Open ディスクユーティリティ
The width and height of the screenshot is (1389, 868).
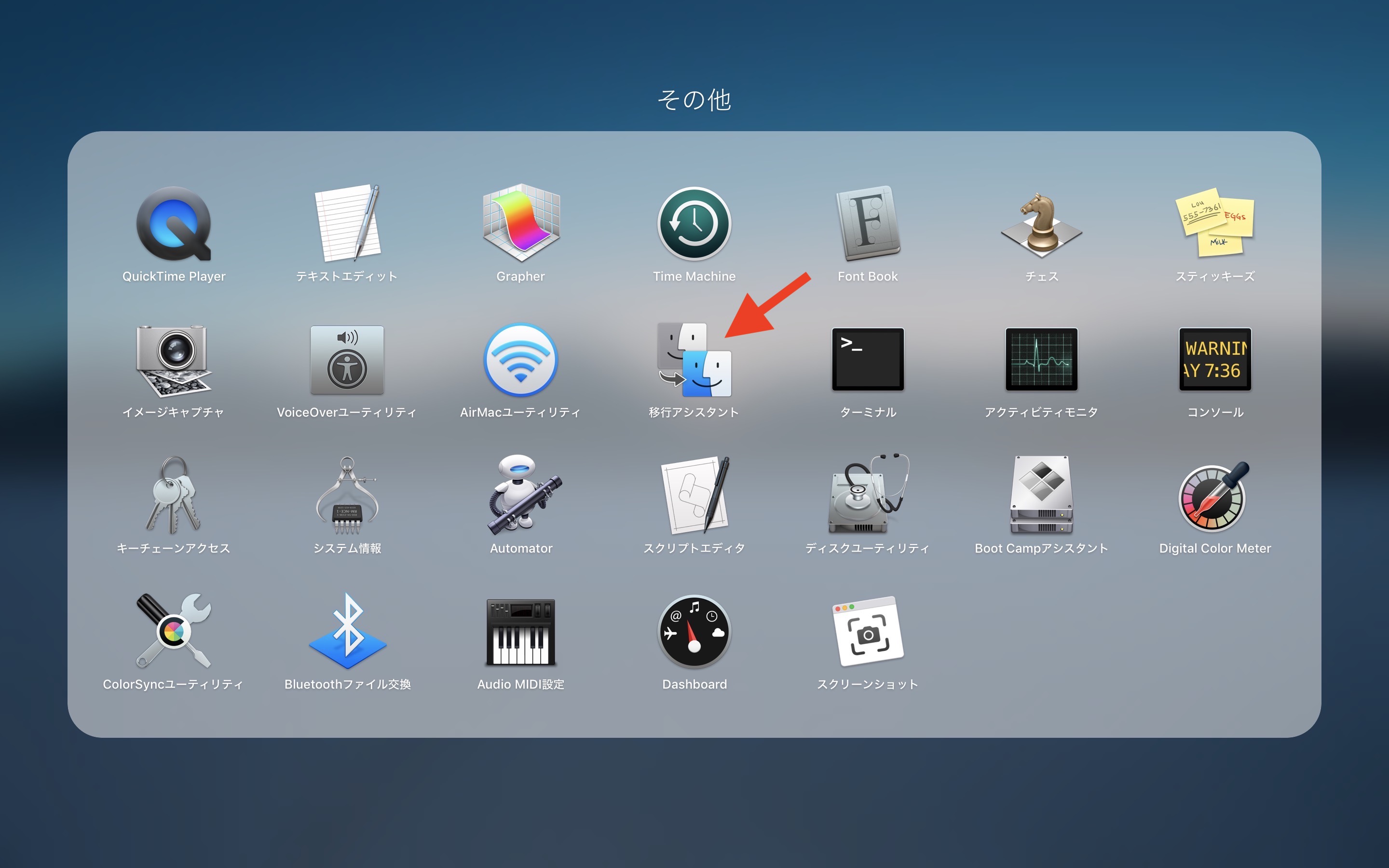coord(868,494)
